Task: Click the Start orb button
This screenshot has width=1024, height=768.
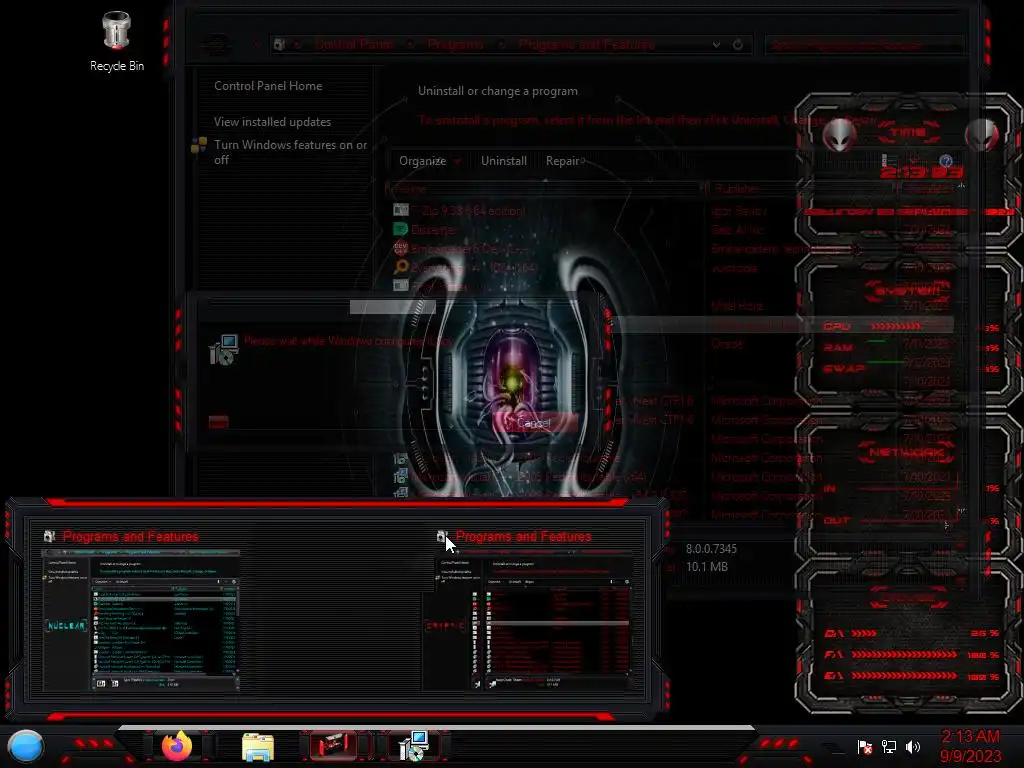Action: pos(25,746)
